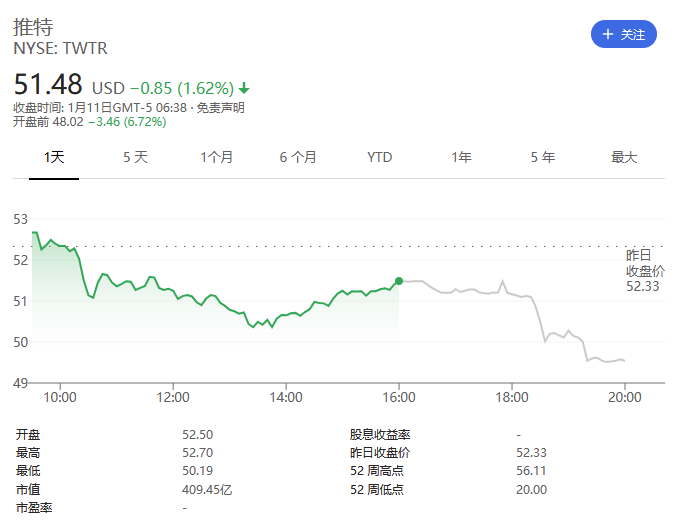688x528 pixels.
Task: Select the 1天 time range tab
Action: 53,157
